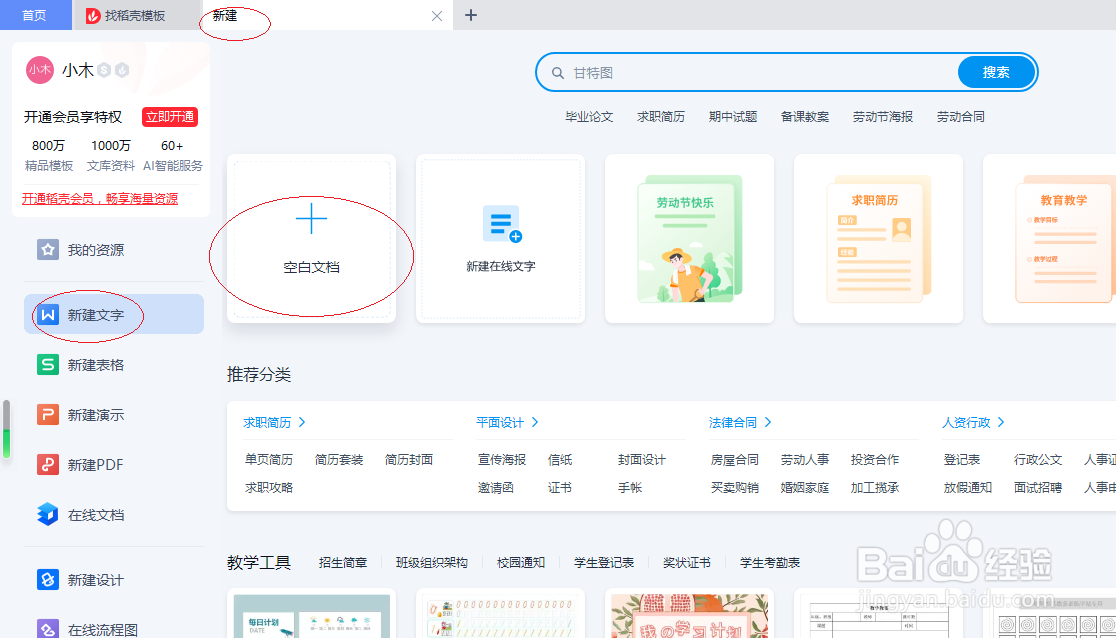Screen dimensions: 1116x638
Task: Select the 劳动节快乐 template thumbnail
Action: (689, 239)
